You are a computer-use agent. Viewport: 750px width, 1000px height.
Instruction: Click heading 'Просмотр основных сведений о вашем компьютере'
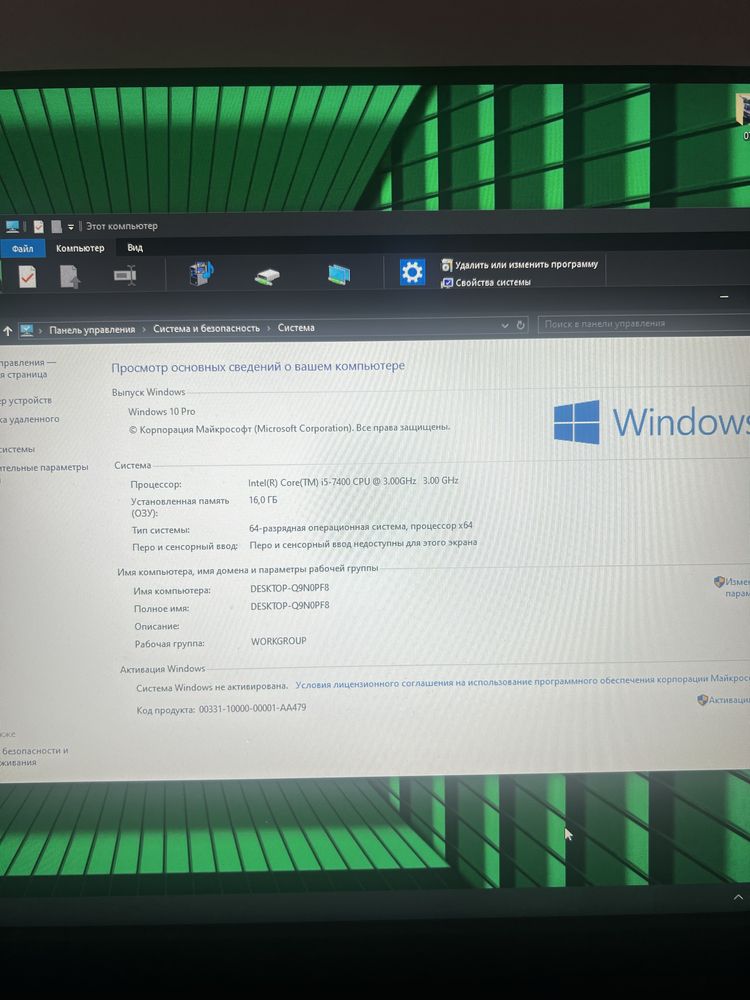pos(258,367)
